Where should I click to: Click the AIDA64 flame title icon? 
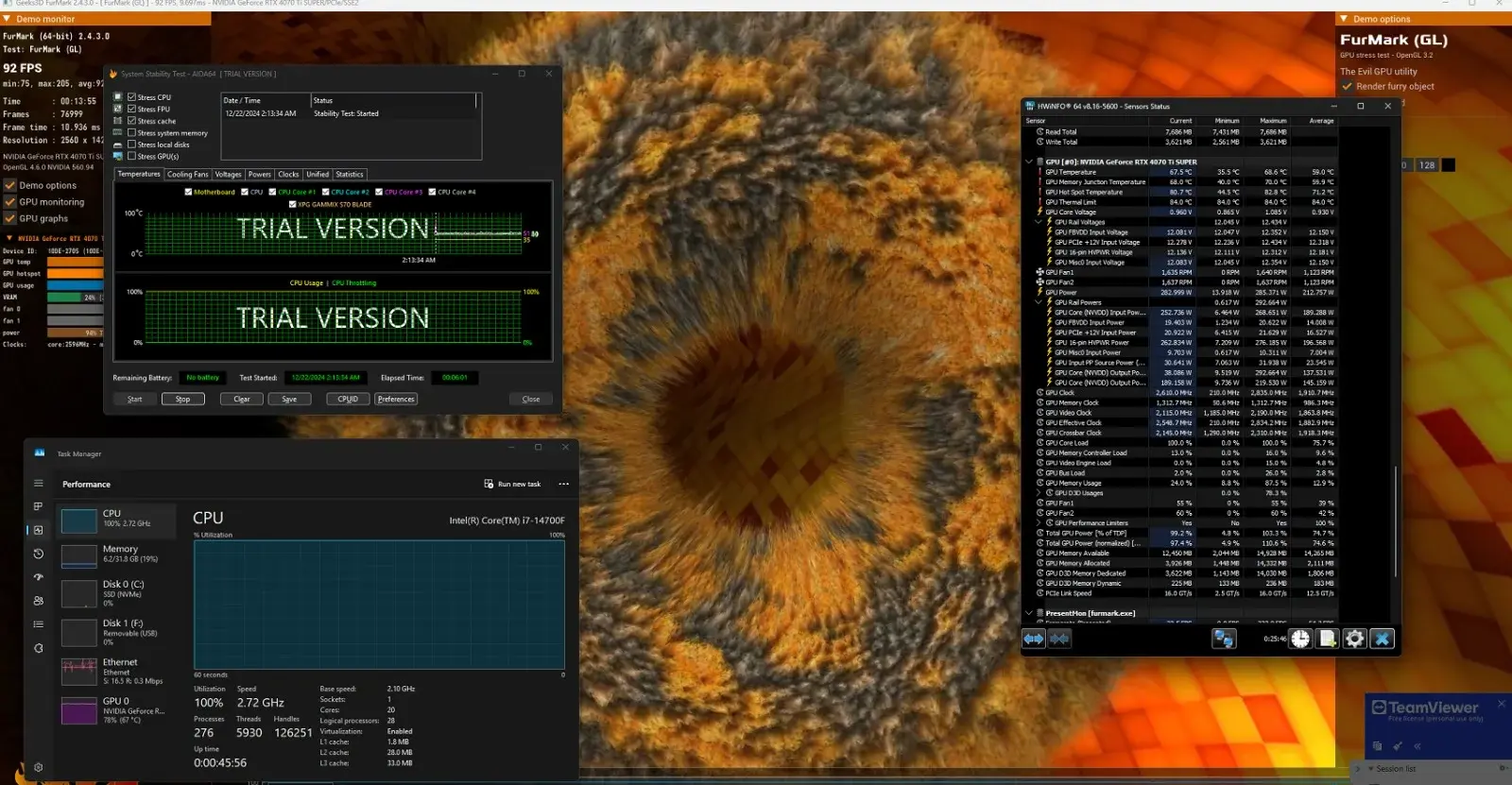(113, 74)
